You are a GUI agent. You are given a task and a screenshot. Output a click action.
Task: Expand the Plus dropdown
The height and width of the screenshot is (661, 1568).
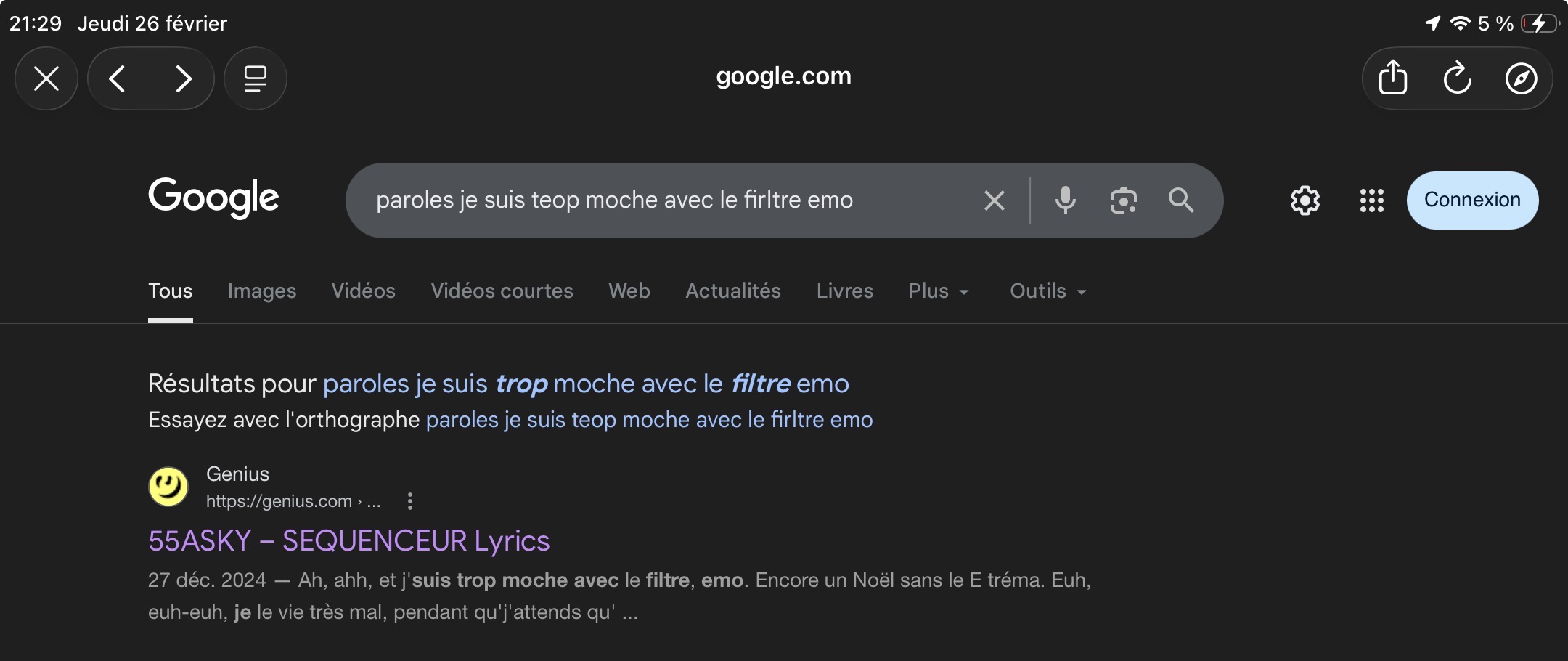point(938,291)
